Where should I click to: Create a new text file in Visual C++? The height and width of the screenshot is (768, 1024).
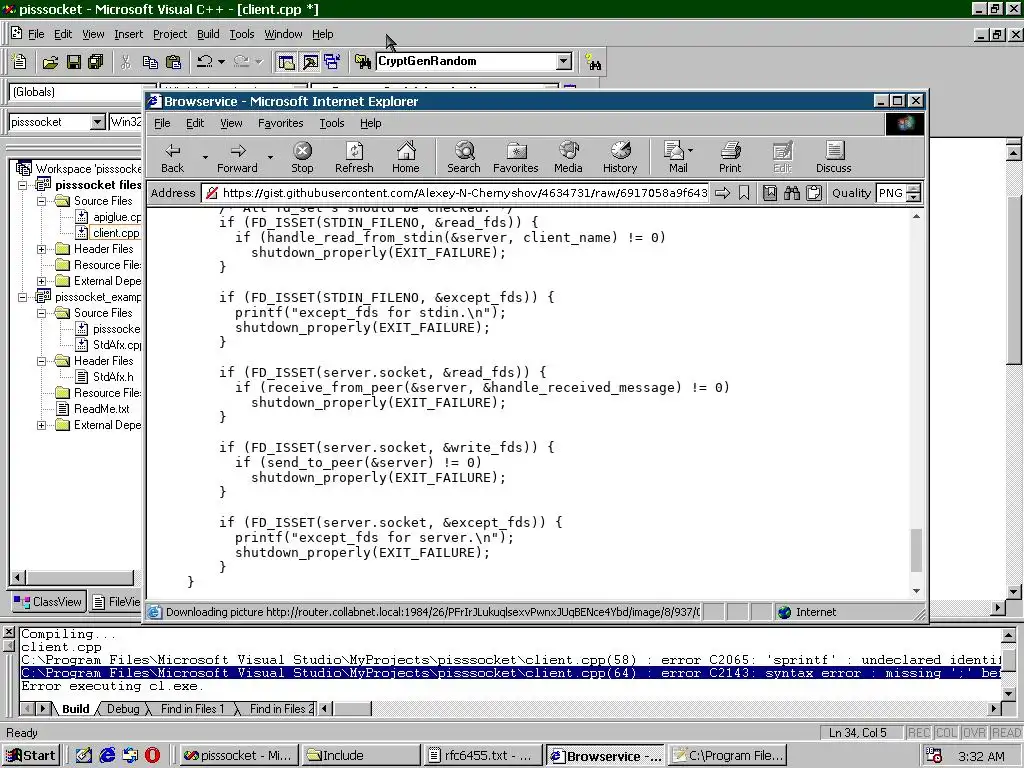[20, 62]
